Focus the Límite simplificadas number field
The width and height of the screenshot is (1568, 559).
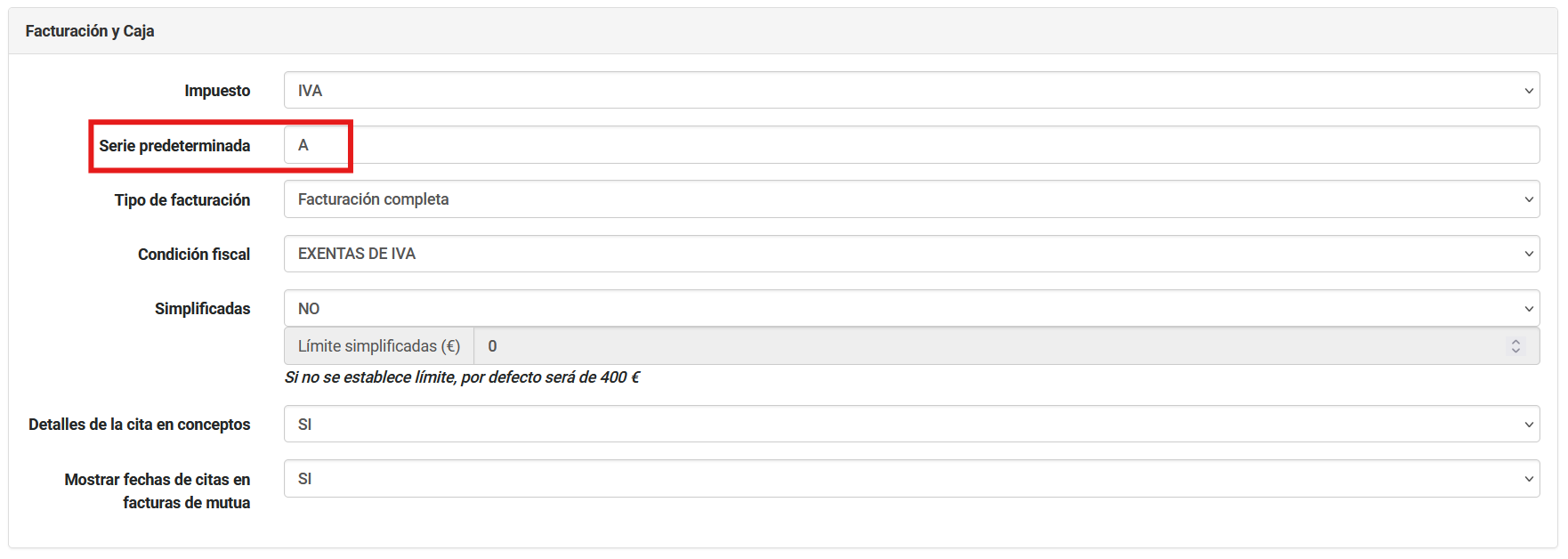(988, 346)
